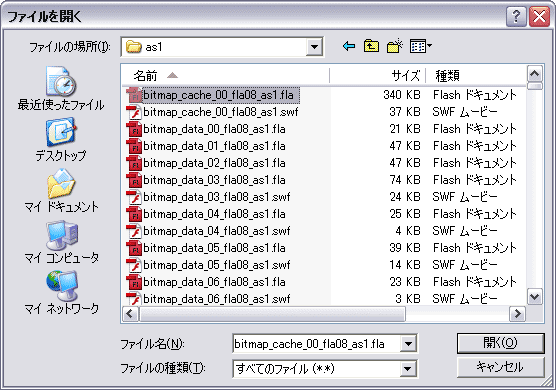The image size is (556, 390).
Task: Go back using the blue arrow icon
Action: tap(349, 46)
